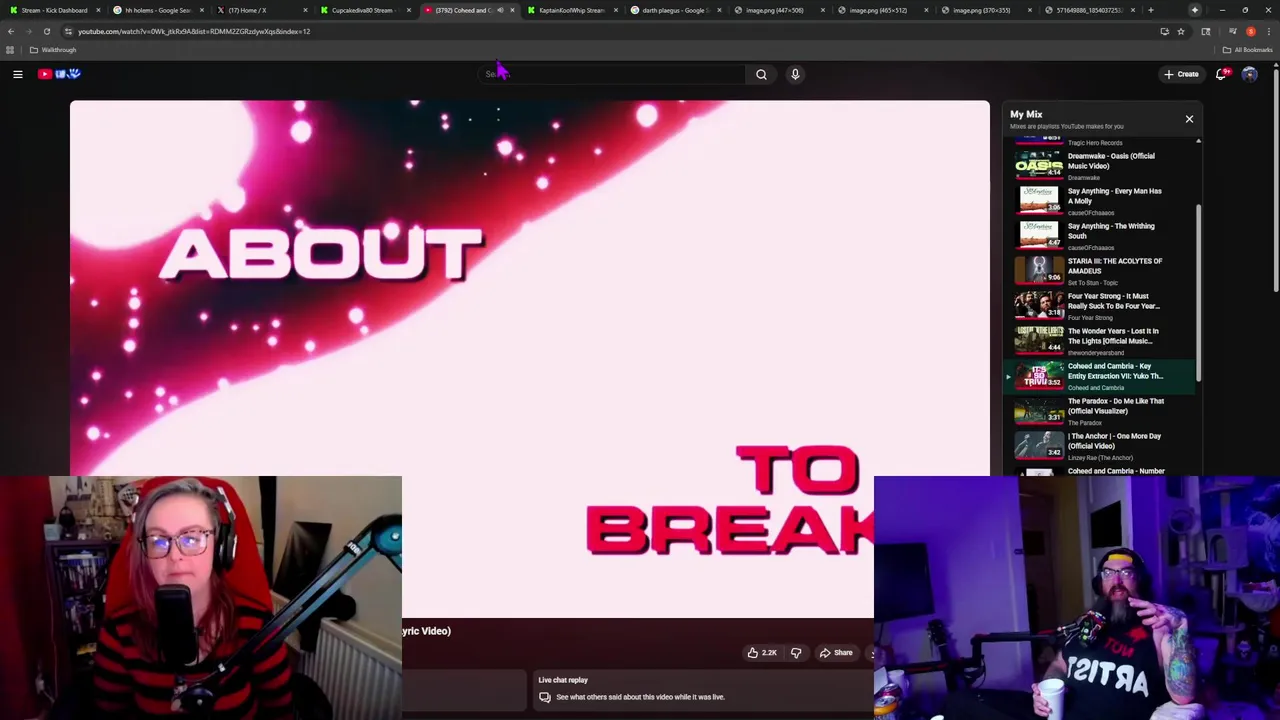
Task: Open install/cast icon in the address bar
Action: [x=1164, y=31]
